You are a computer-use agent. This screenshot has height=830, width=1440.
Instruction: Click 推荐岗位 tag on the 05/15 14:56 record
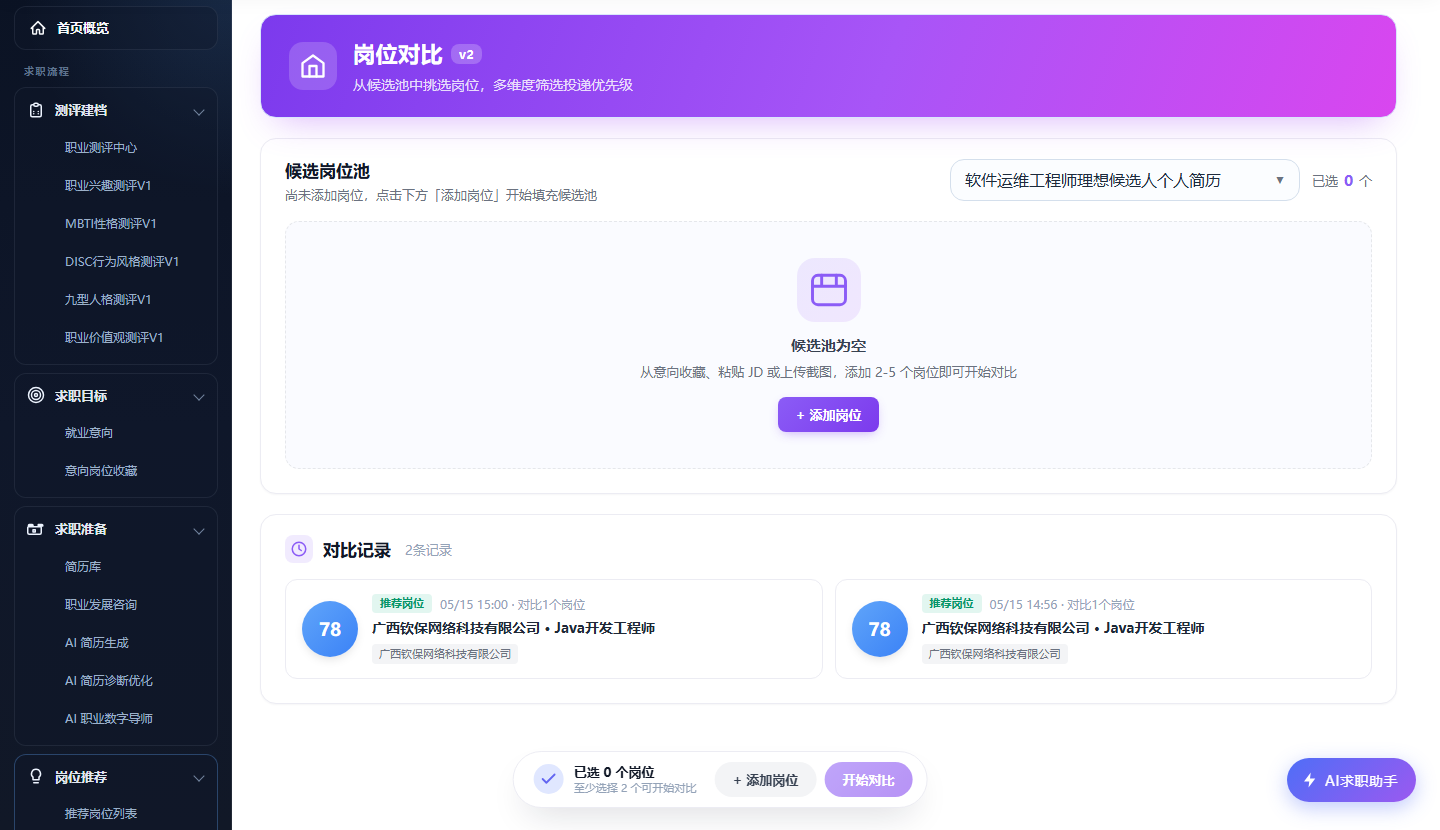(952, 604)
